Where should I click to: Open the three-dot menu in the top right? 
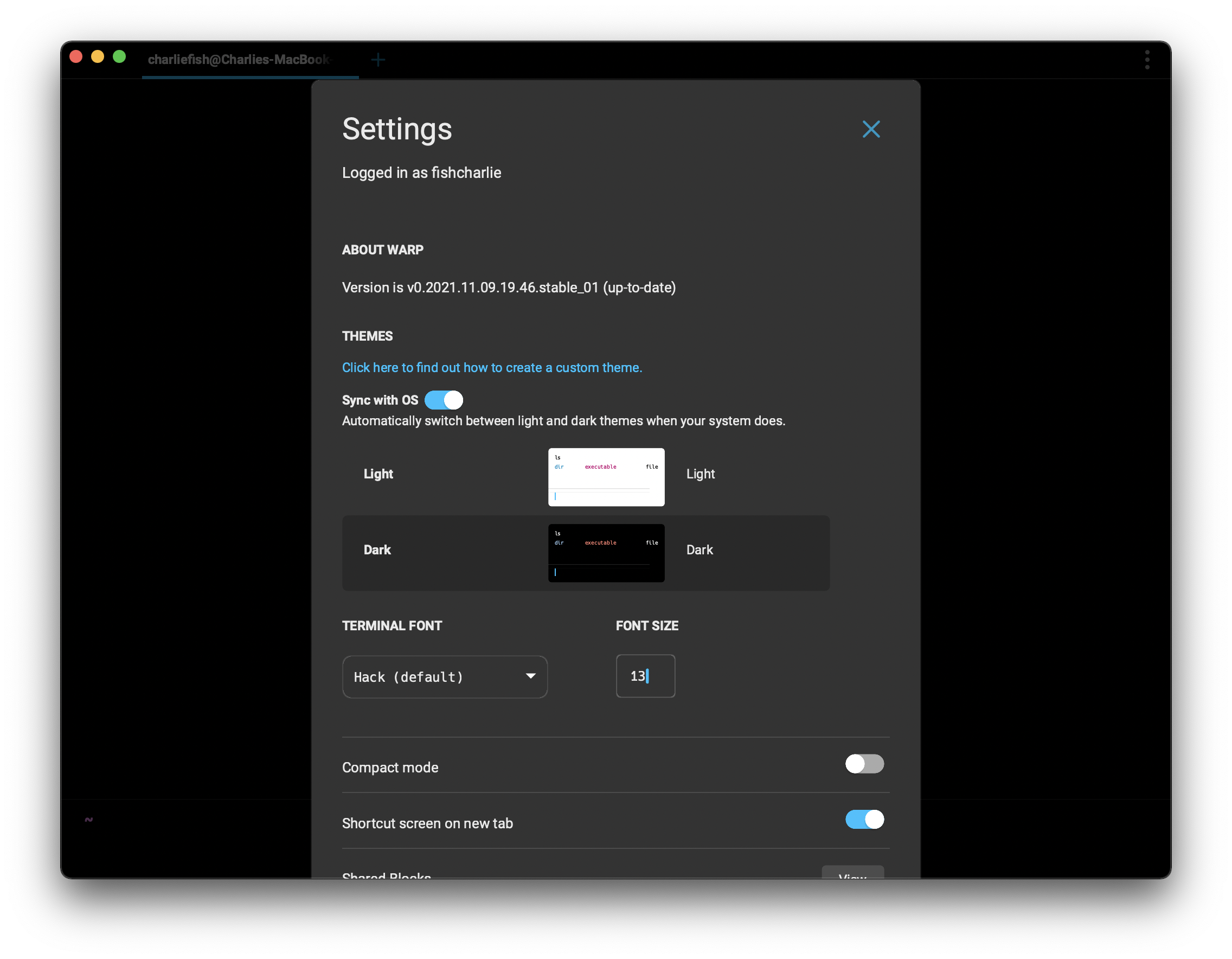point(1147,60)
